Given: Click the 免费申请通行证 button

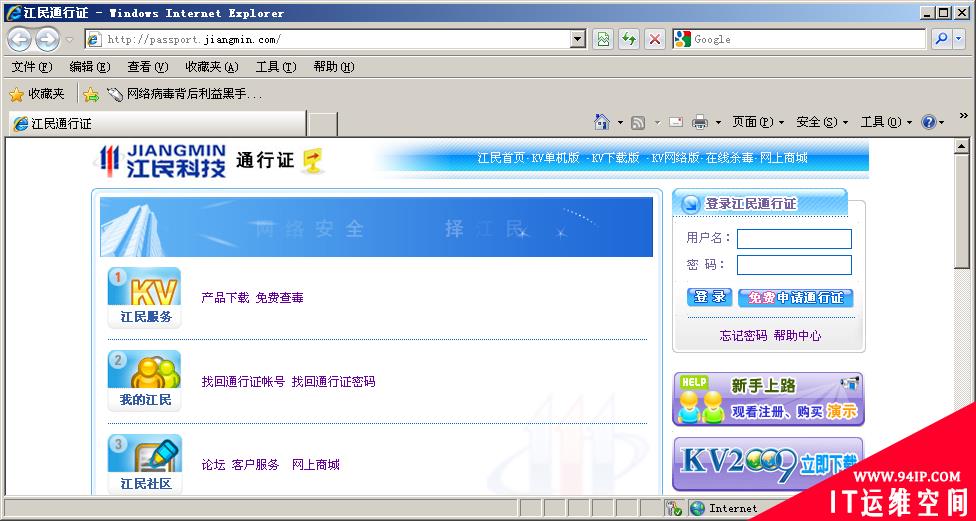Looking at the screenshot, I should pyautogui.click(x=795, y=298).
